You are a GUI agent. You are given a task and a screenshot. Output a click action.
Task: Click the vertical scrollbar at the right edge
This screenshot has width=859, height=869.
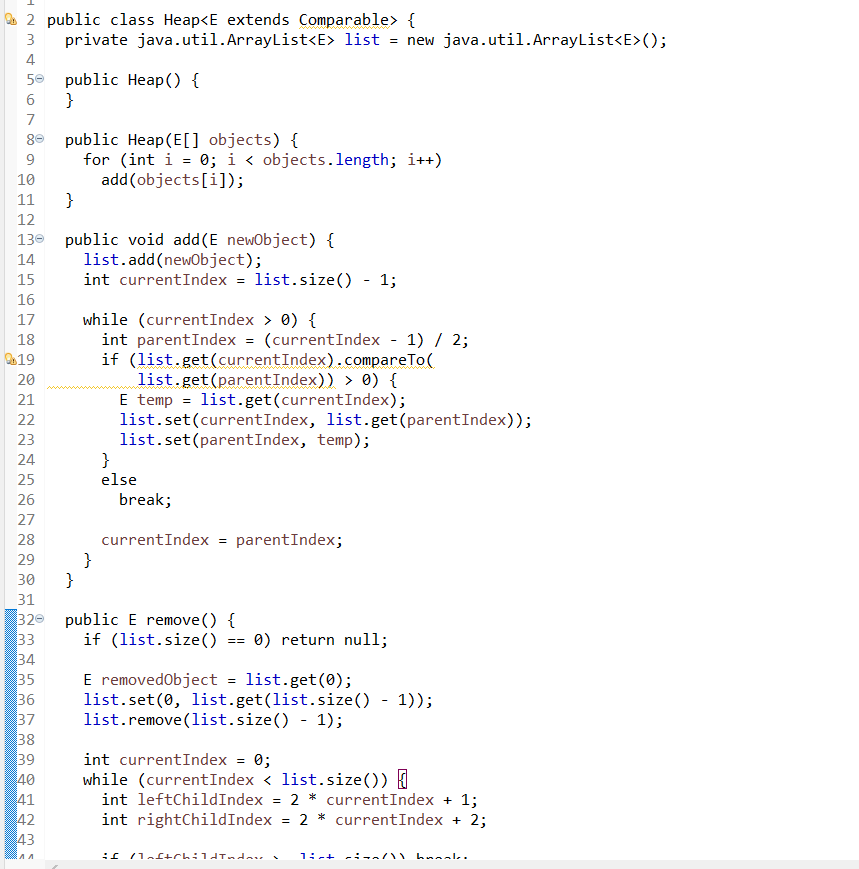pyautogui.click(x=853, y=400)
